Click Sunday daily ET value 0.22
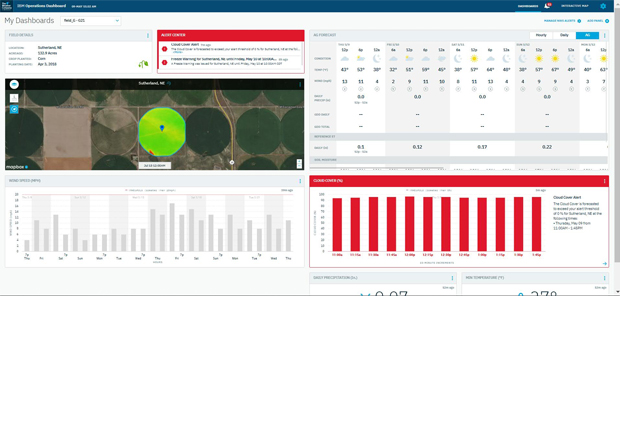620x445 pixels. tap(547, 147)
